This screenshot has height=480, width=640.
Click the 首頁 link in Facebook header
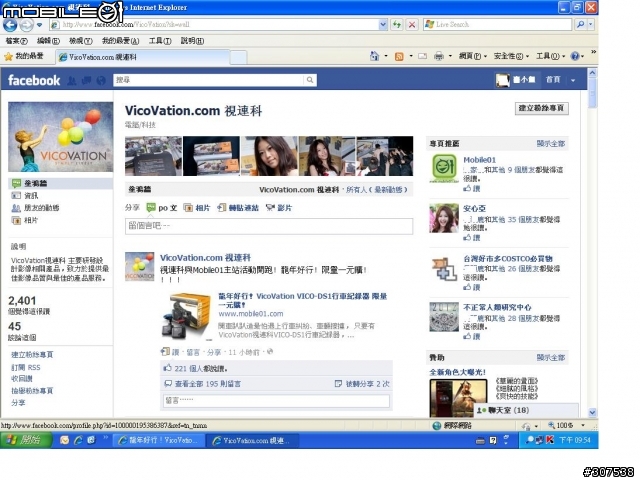553,80
